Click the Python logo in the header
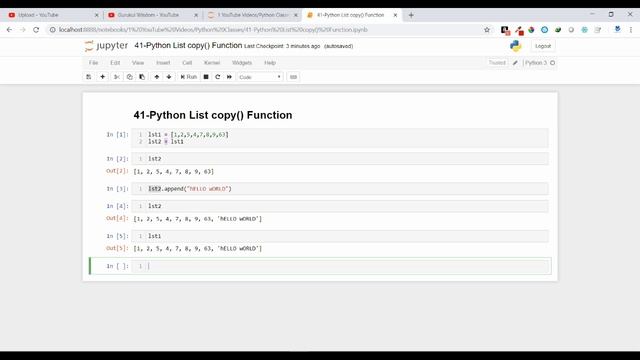 [x=516, y=46]
